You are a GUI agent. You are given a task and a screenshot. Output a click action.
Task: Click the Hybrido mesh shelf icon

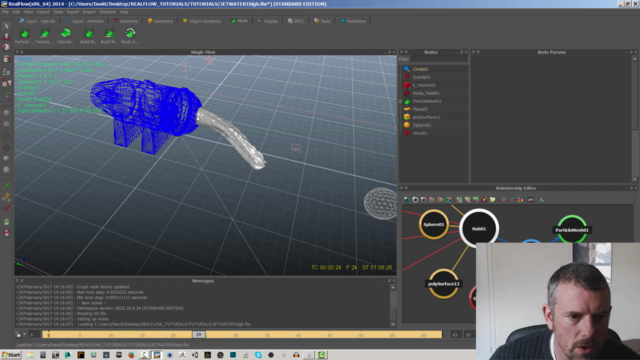tap(65, 33)
